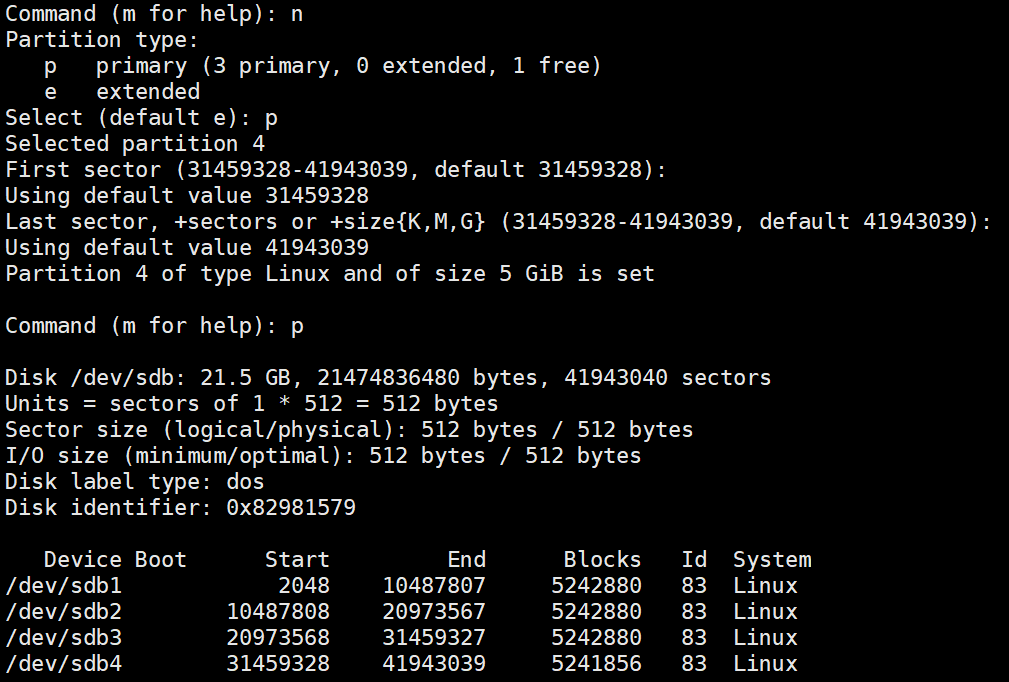Click the 'Selected partition 4' message
Viewport: 1009px width, 682px height.
click(x=134, y=144)
